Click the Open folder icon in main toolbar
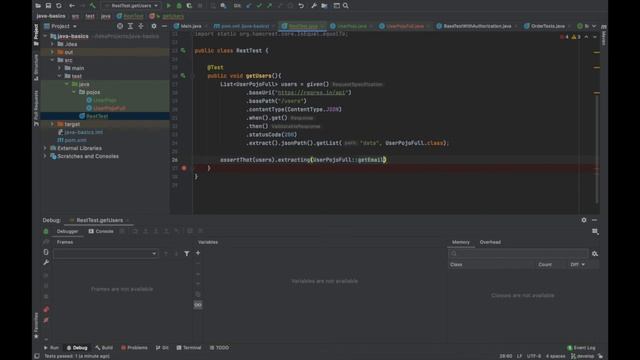This screenshot has height=360, width=640. pos(38,6)
